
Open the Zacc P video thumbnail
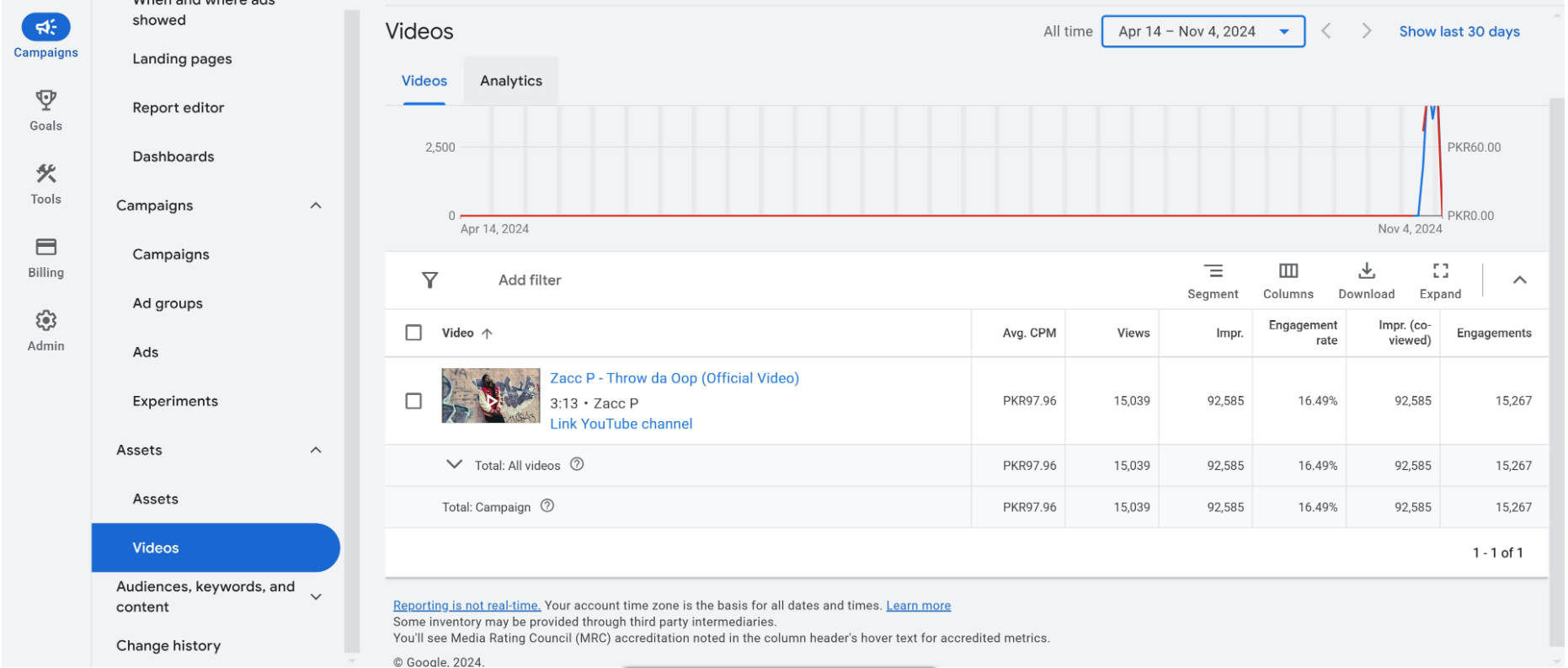coord(490,396)
